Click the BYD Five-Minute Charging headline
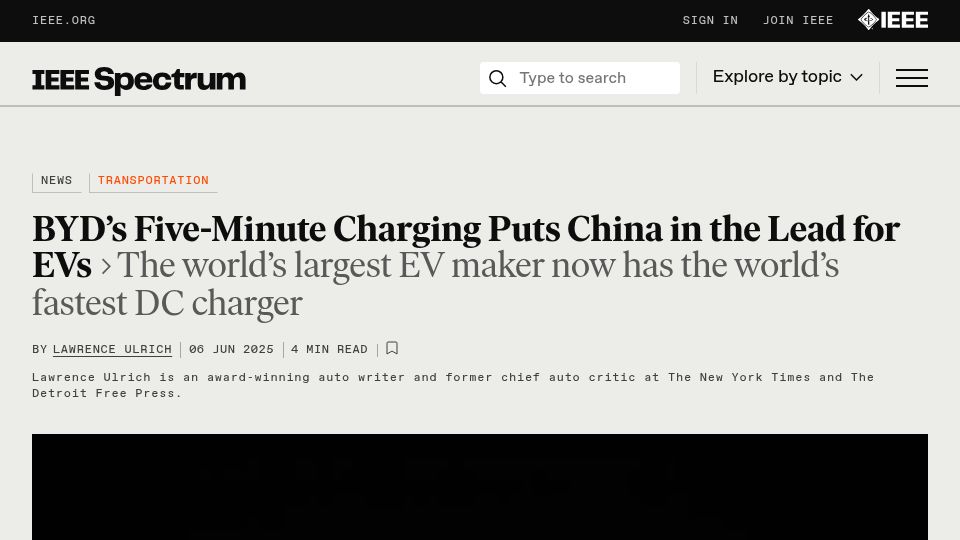The image size is (960, 540). point(466,247)
